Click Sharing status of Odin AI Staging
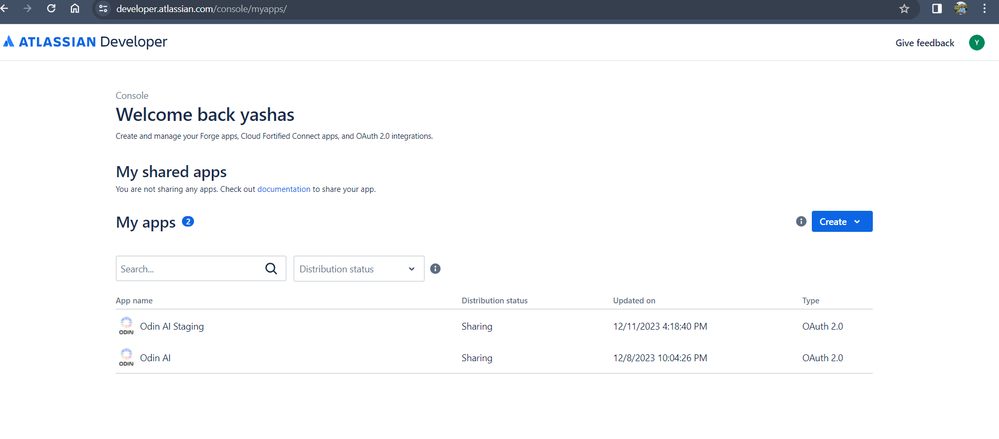 pyautogui.click(x=477, y=326)
